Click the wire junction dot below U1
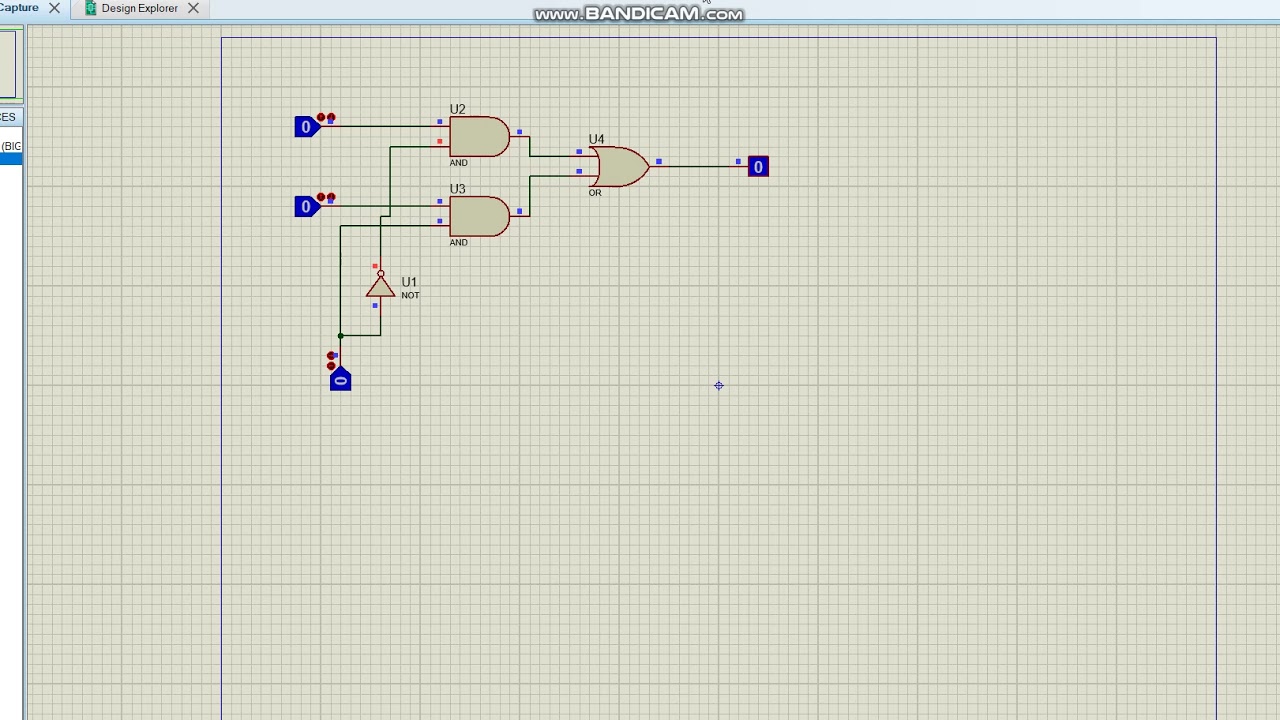Image resolution: width=1280 pixels, height=720 pixels. (340, 336)
